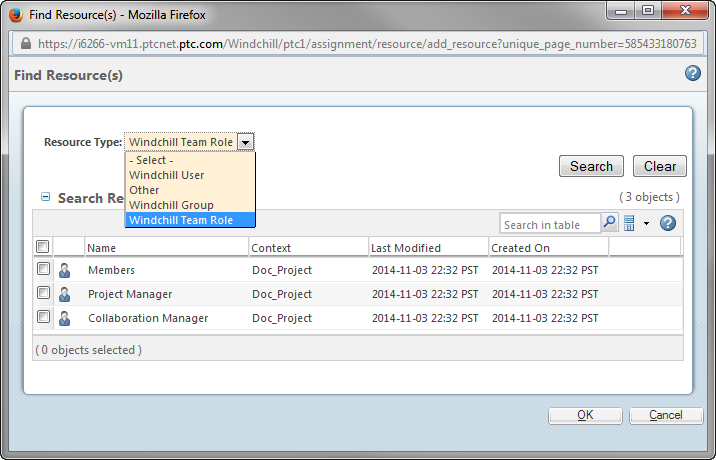The width and height of the screenshot is (716, 460).
Task: Sort by the Last Modified column header
Action: coord(428,248)
